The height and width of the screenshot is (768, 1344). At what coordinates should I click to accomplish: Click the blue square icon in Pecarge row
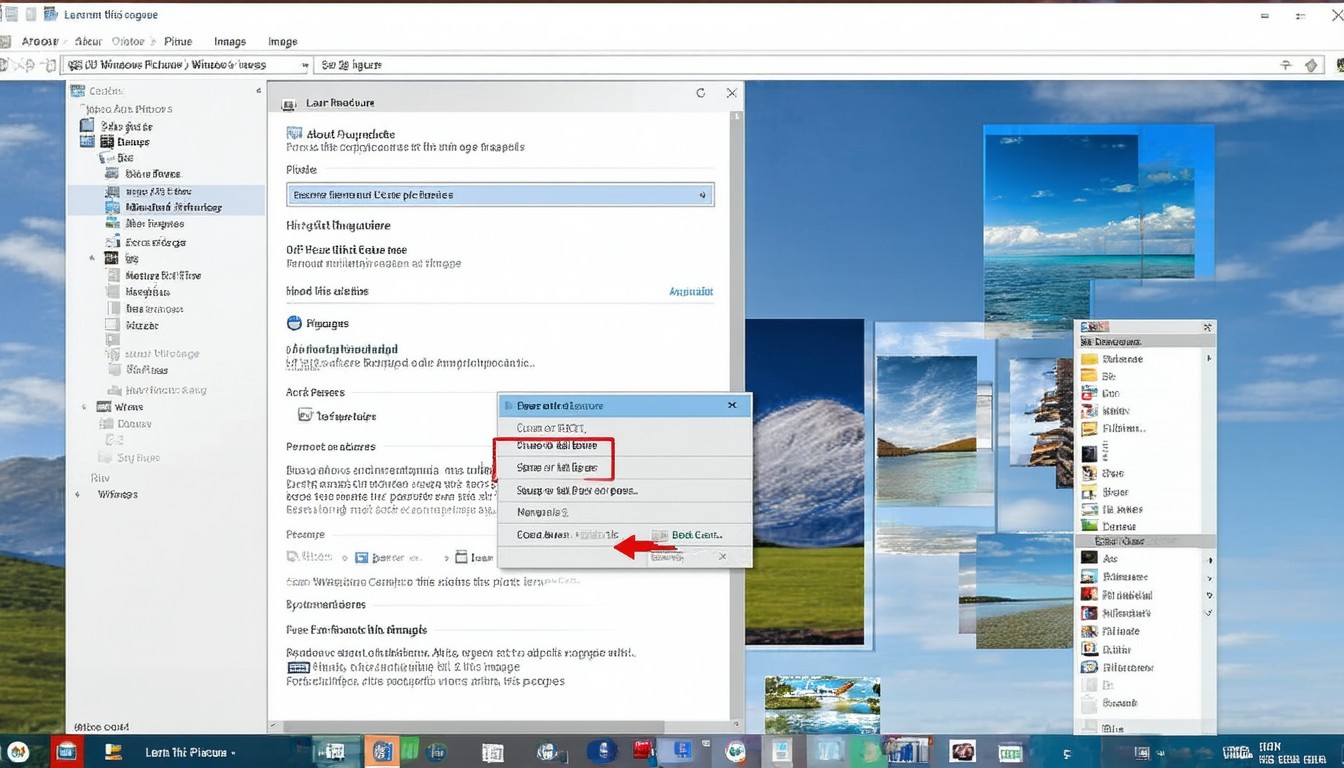tap(362, 557)
